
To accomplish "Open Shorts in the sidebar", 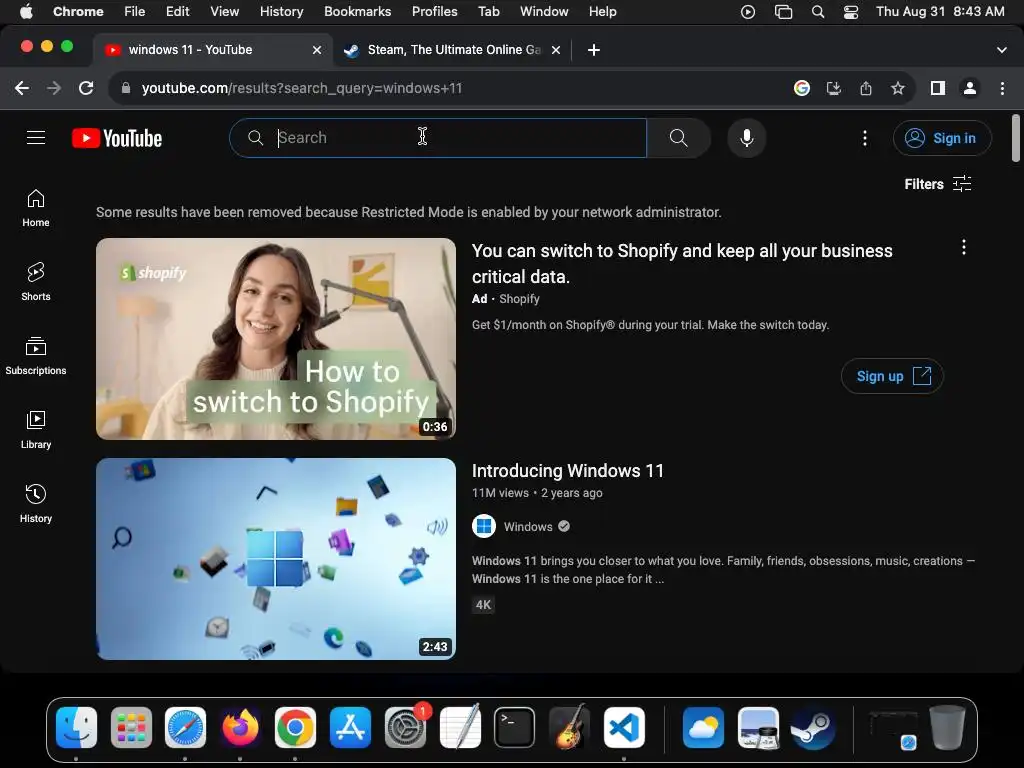I will pyautogui.click(x=36, y=282).
